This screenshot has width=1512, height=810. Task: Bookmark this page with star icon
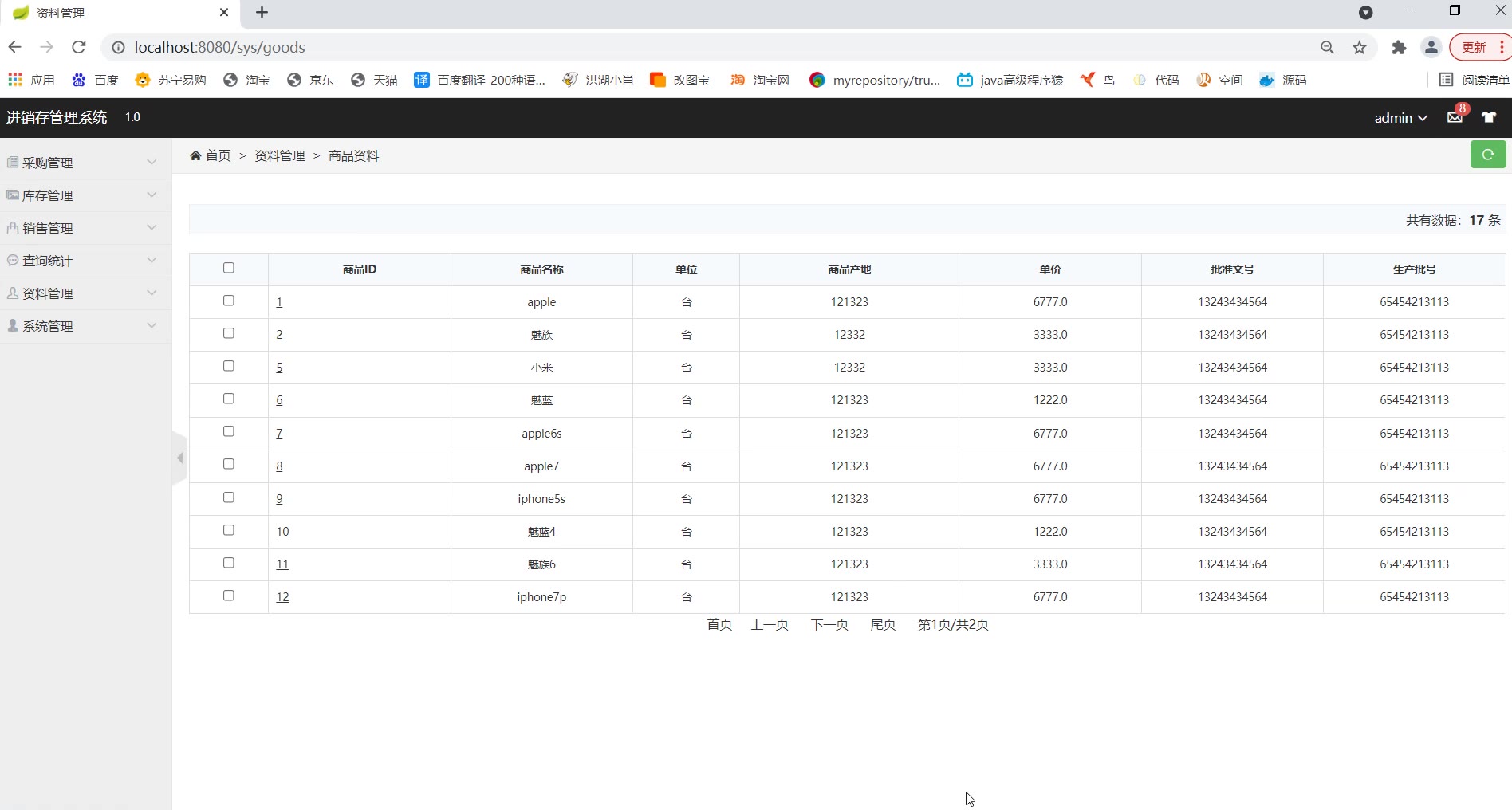tap(1360, 48)
